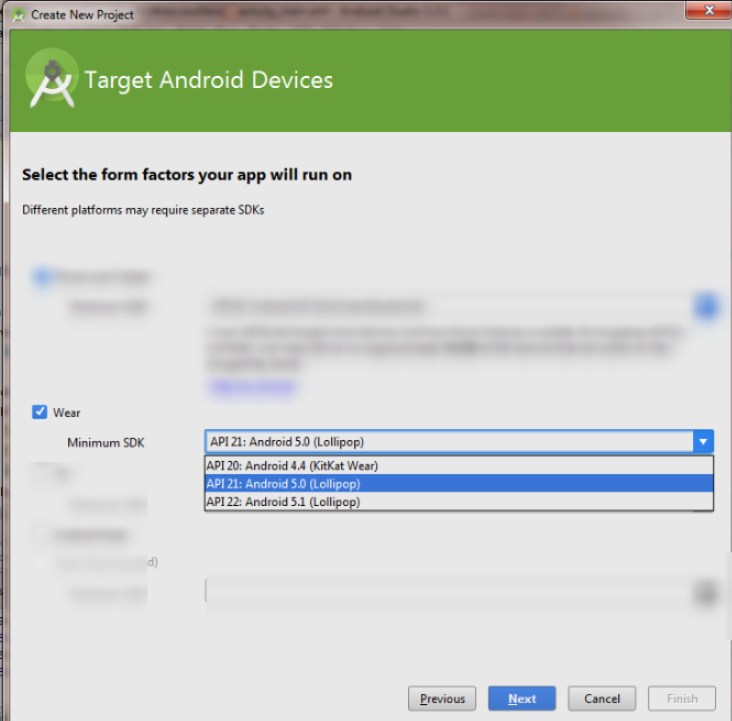Proceed with the Next button
Screen dimensions: 732x721
[522, 699]
